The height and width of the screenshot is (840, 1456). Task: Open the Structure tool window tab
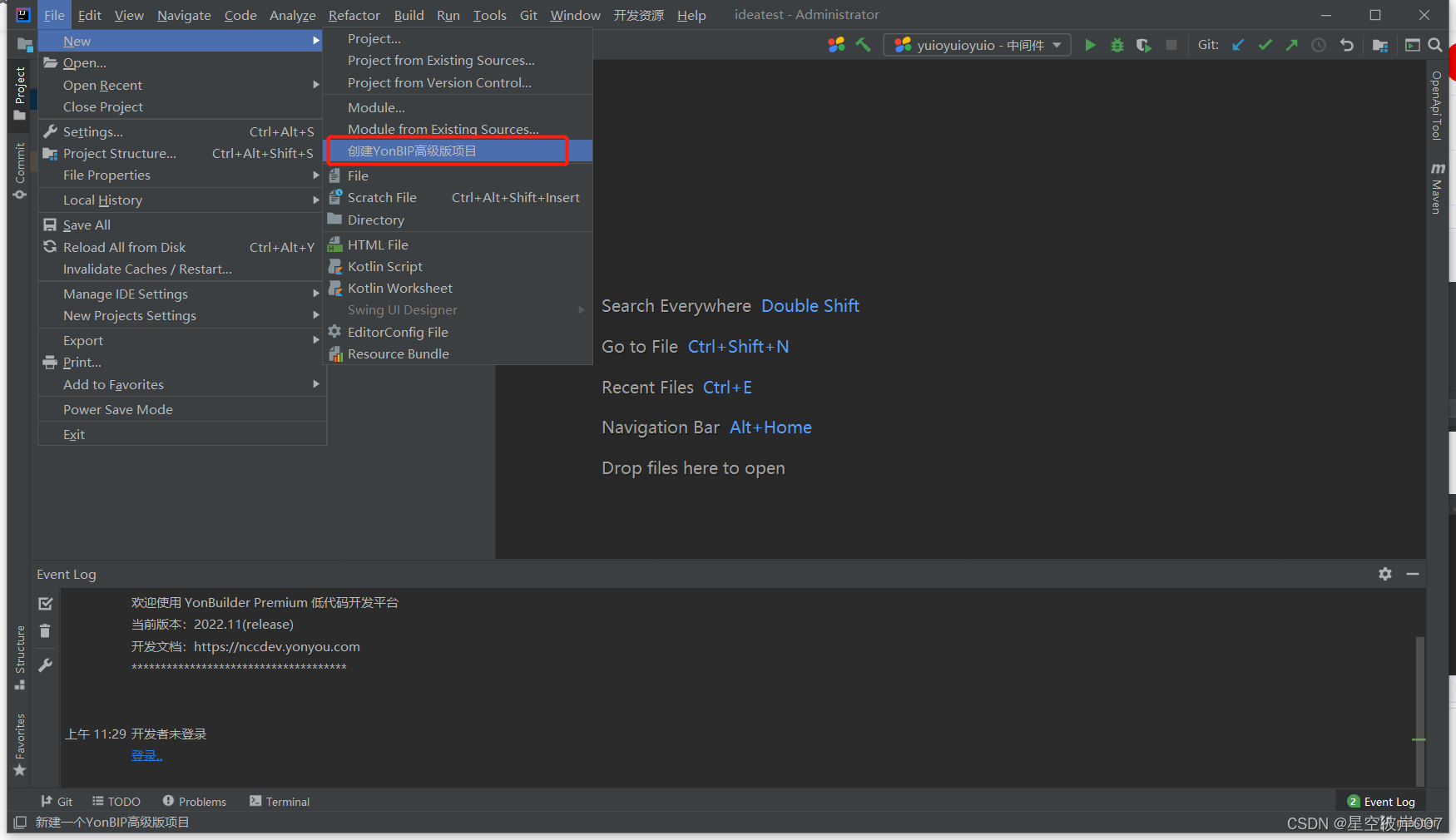click(x=20, y=657)
